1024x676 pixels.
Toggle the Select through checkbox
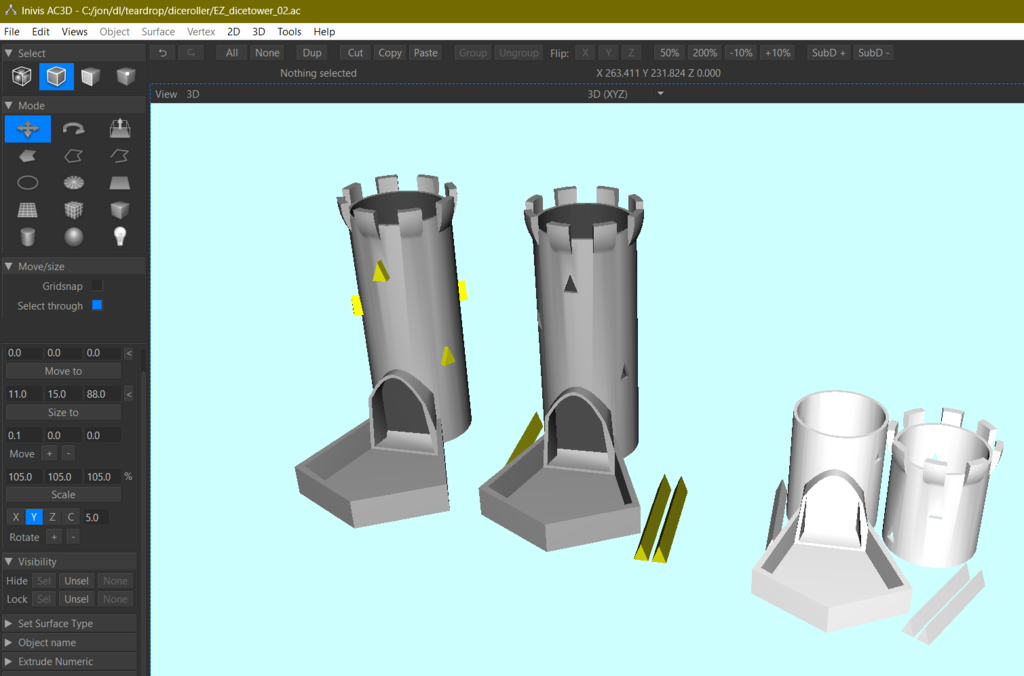97,306
